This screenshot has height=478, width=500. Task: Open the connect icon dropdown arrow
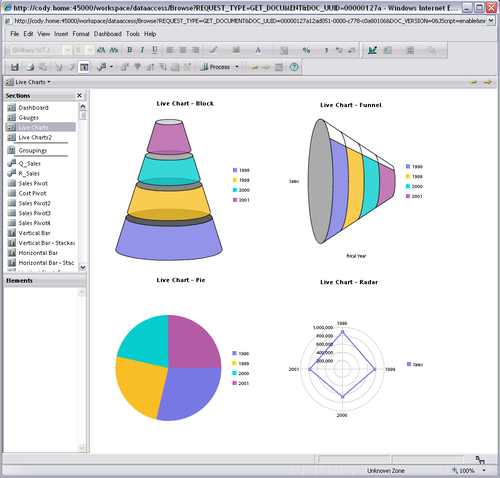(x=111, y=67)
